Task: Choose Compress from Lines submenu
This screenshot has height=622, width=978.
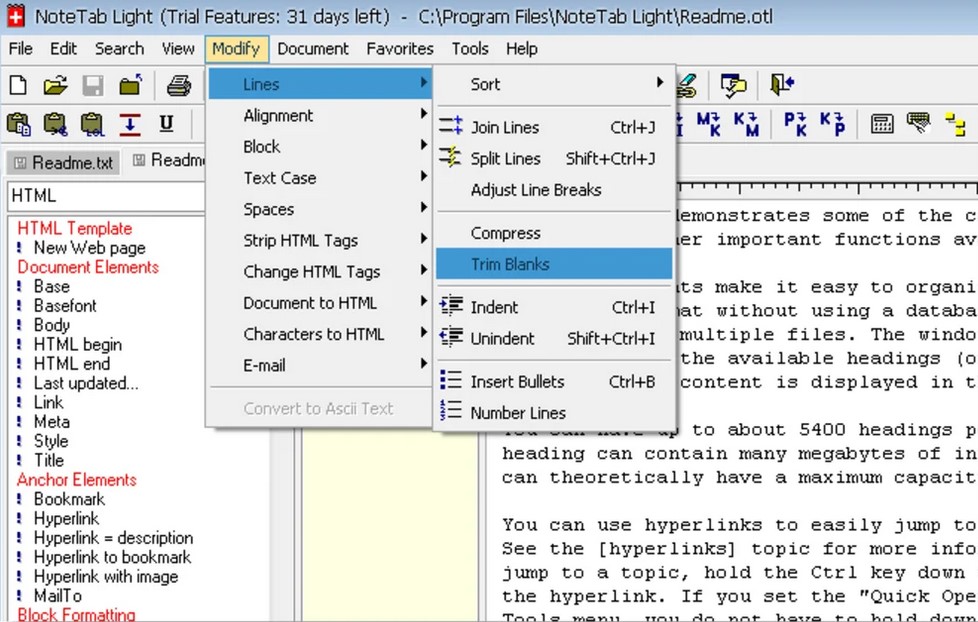Action: (x=554, y=233)
